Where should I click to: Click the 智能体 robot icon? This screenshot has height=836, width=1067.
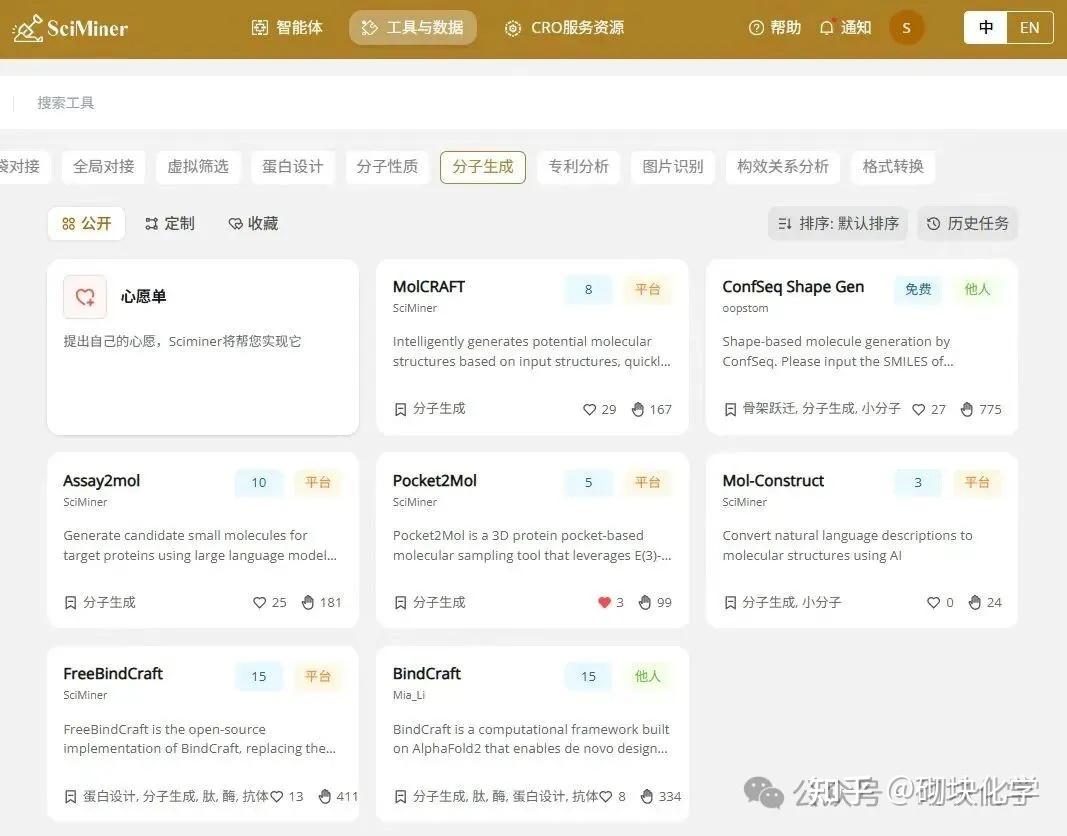coord(262,27)
